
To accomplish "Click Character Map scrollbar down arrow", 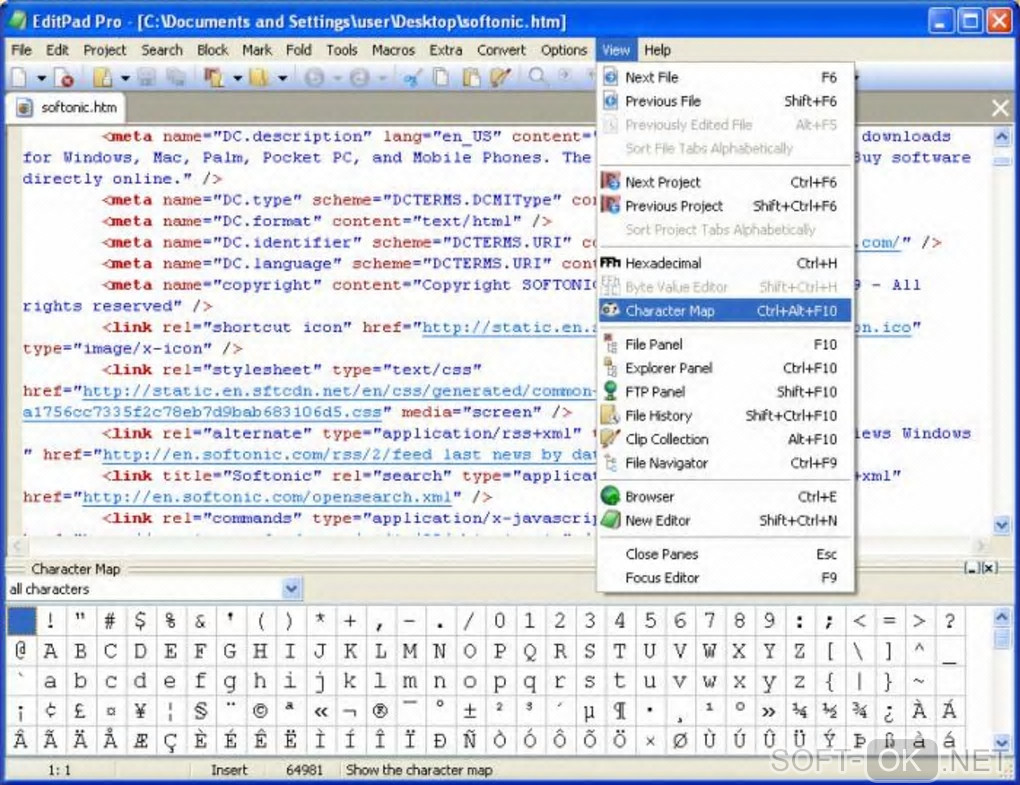I will 1002,741.
